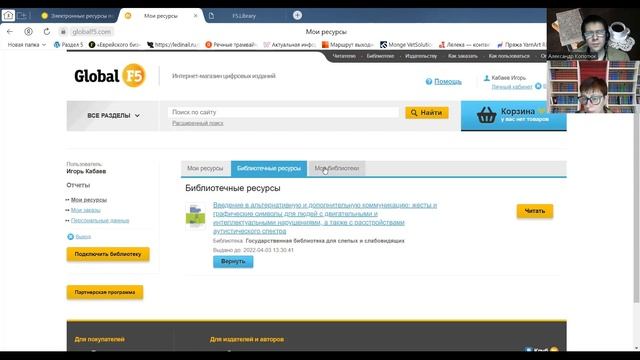Click the address bar showing globalf5.com

(91, 31)
